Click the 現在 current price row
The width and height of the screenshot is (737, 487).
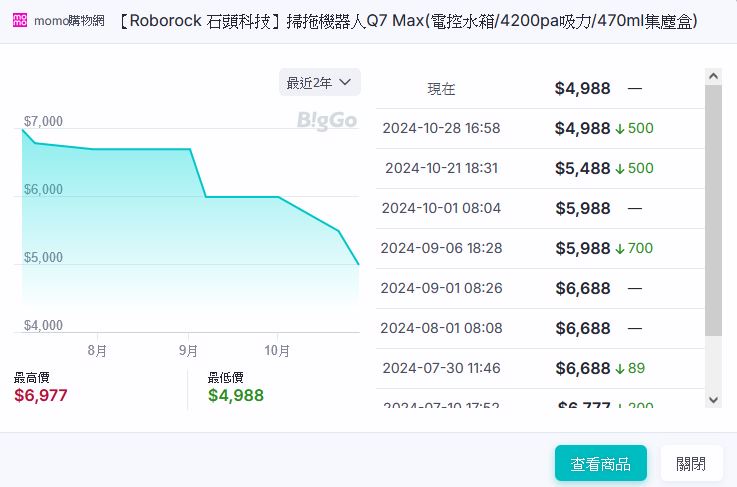[x=540, y=88]
